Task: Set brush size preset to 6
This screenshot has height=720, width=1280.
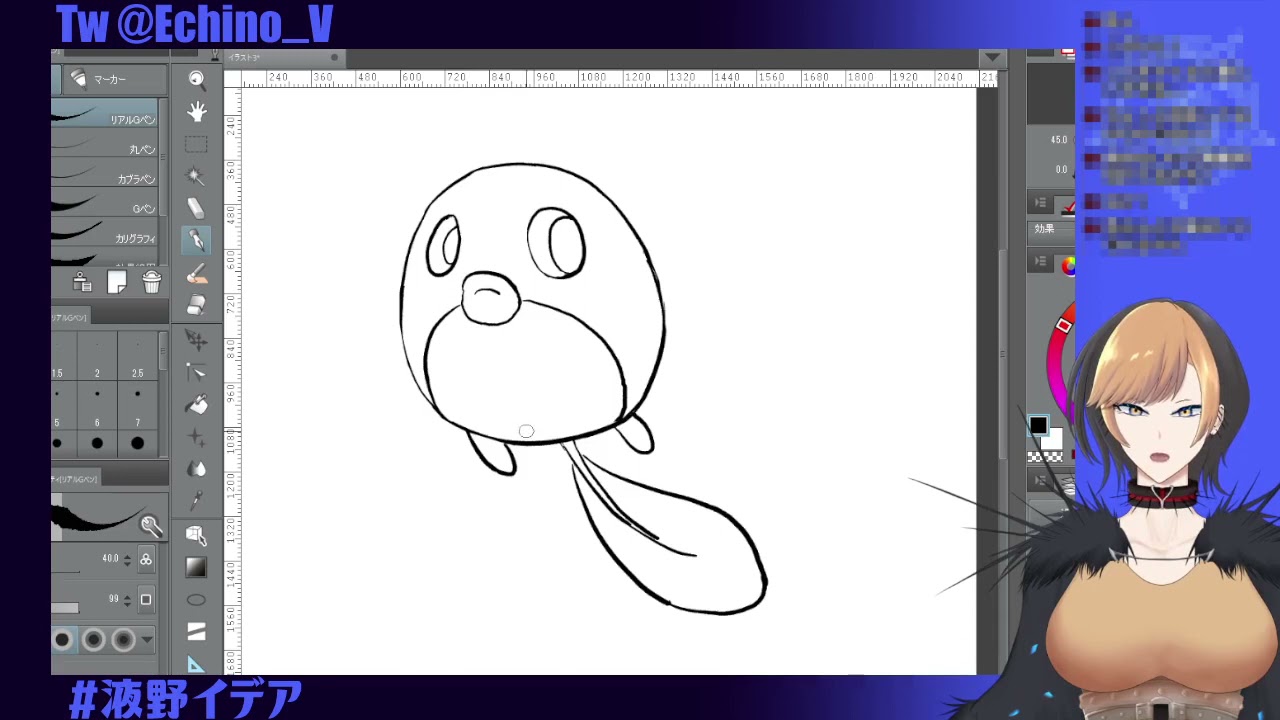Action: [97, 407]
